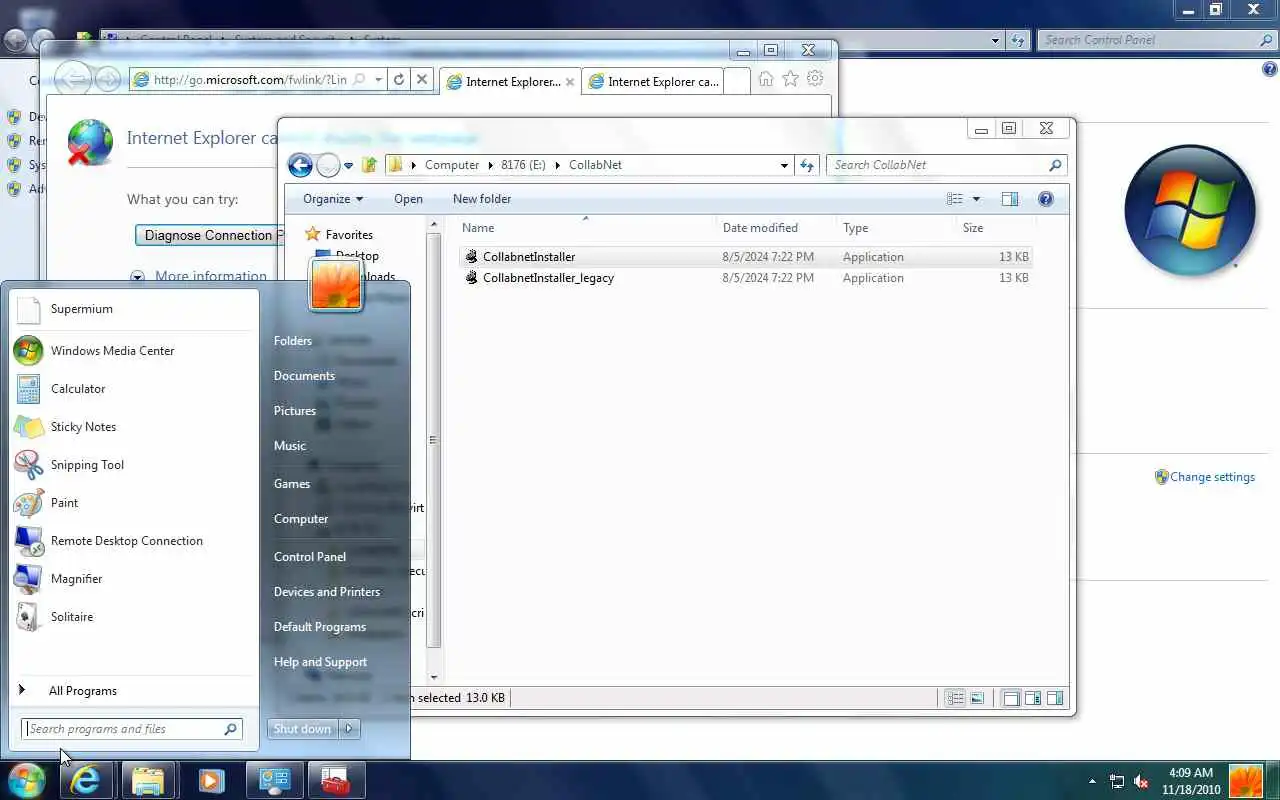Expand the view options dropdown arrow
This screenshot has width=1280, height=800.
976,199
